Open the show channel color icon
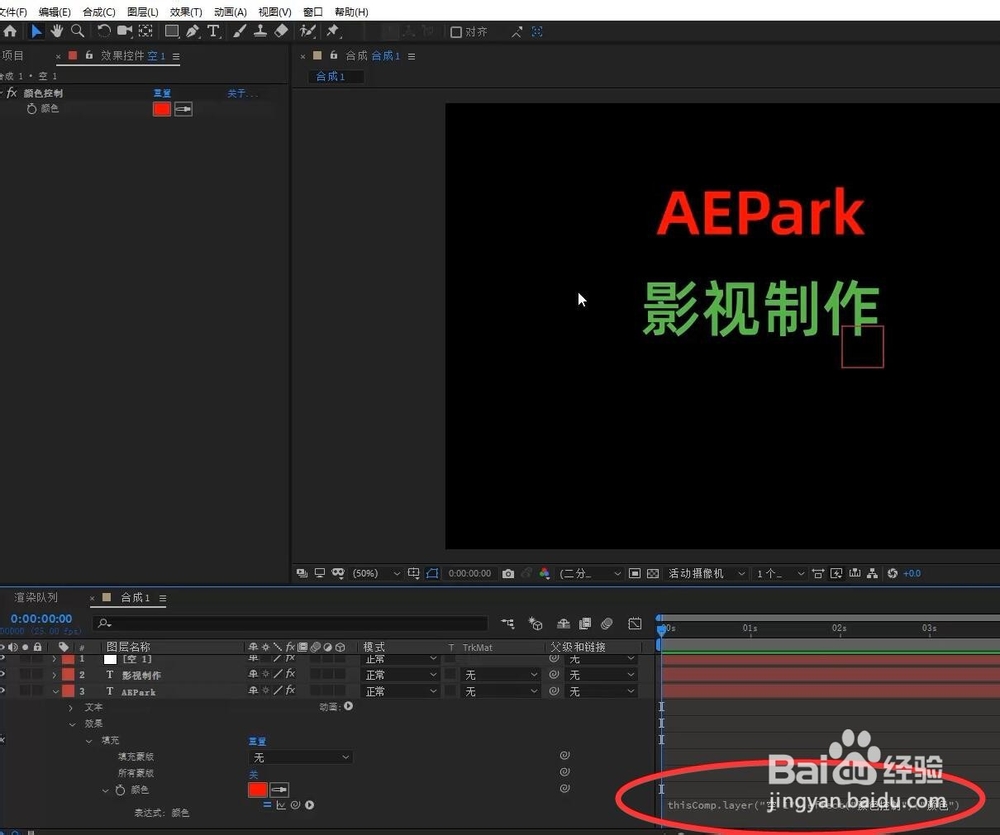Viewport: 1000px width, 835px height. [x=545, y=573]
